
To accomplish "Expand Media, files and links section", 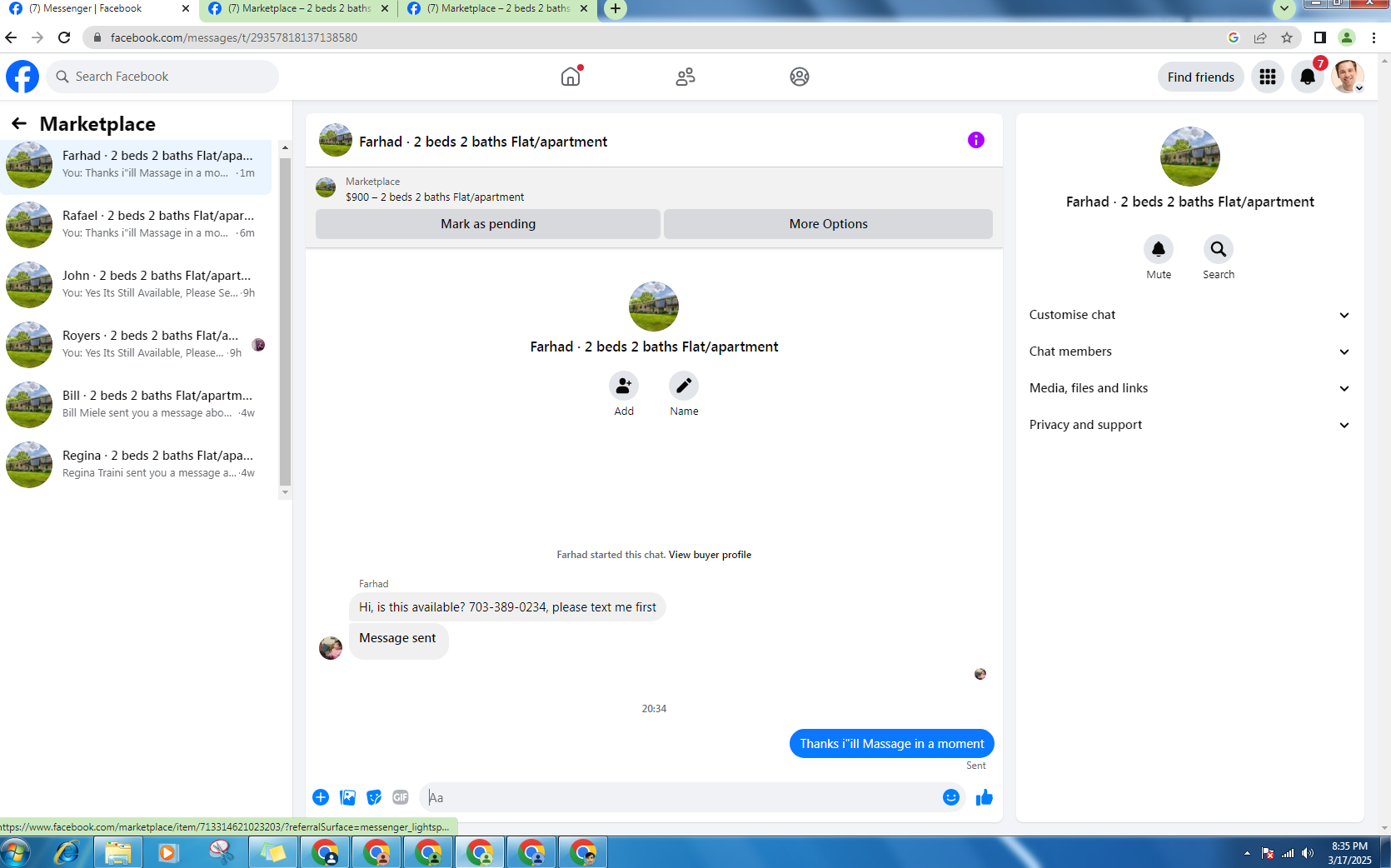I will click(x=1189, y=388).
